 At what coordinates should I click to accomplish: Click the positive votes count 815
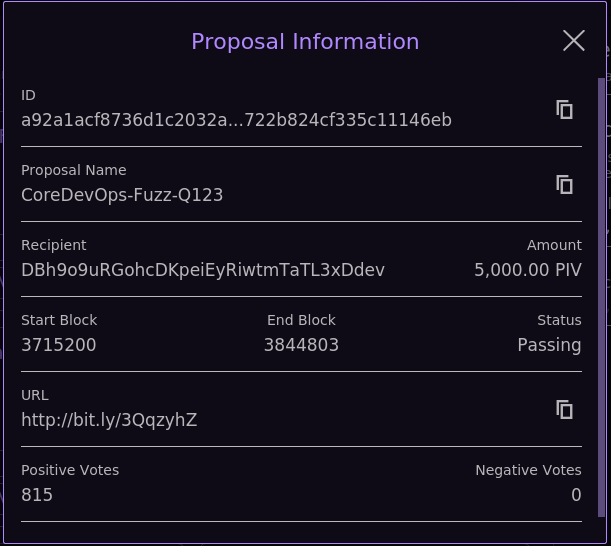37,495
